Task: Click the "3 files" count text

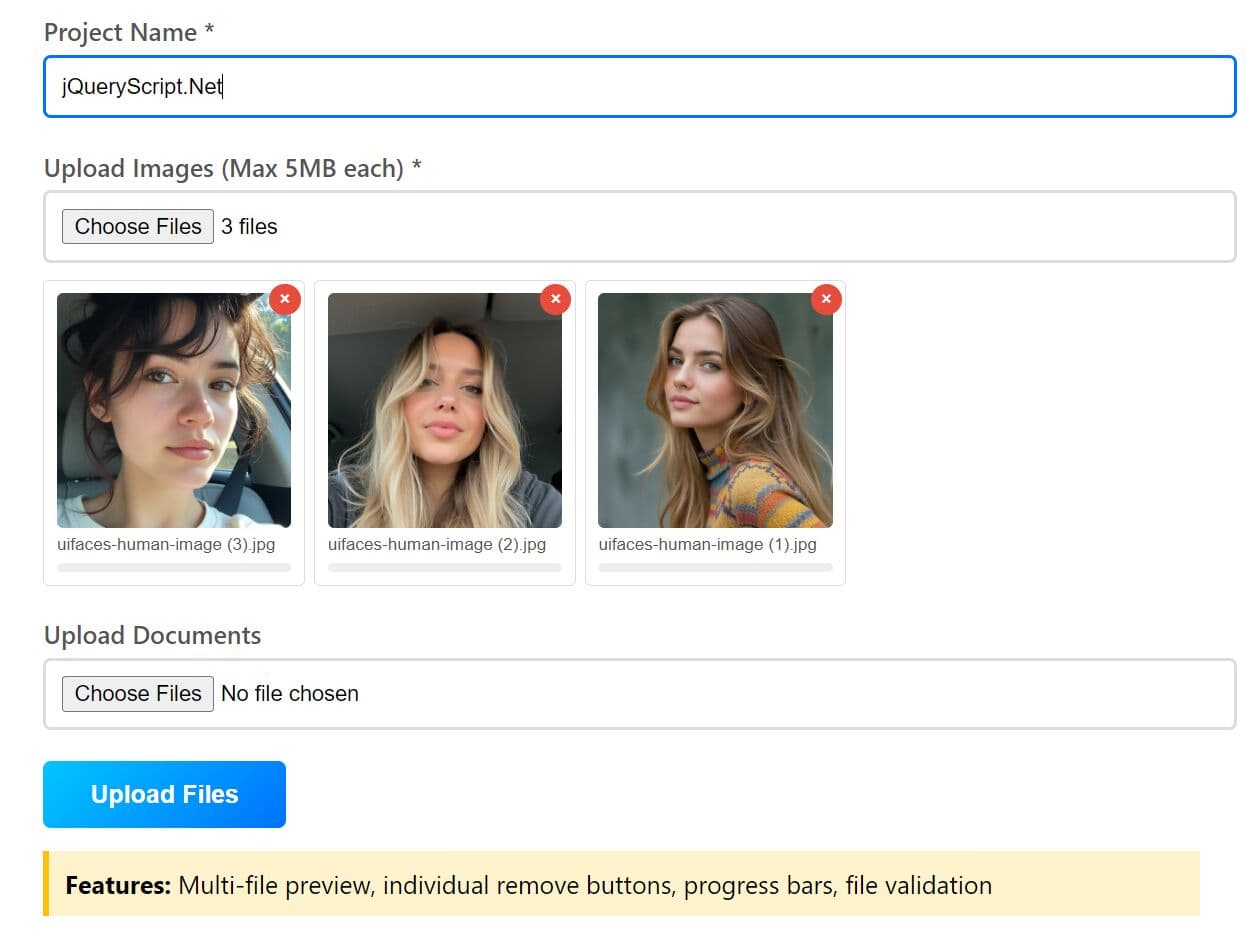Action: [x=249, y=227]
